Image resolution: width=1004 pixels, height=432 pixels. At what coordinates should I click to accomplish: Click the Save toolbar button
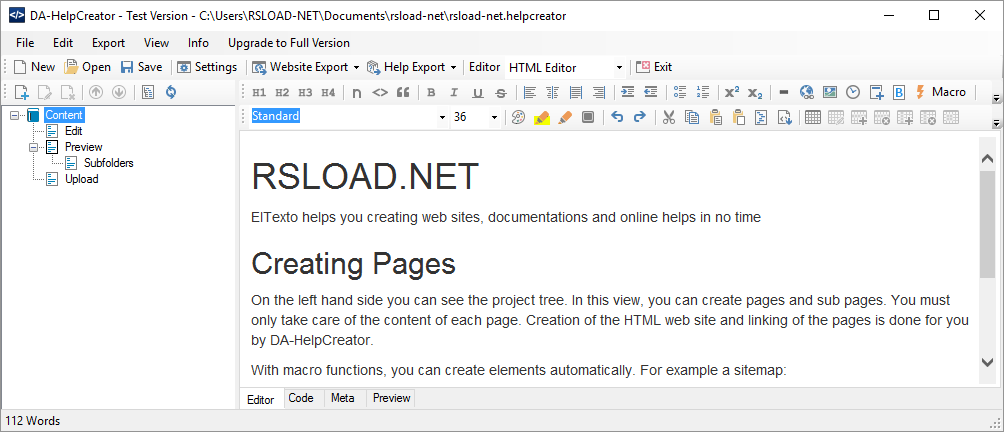142,67
